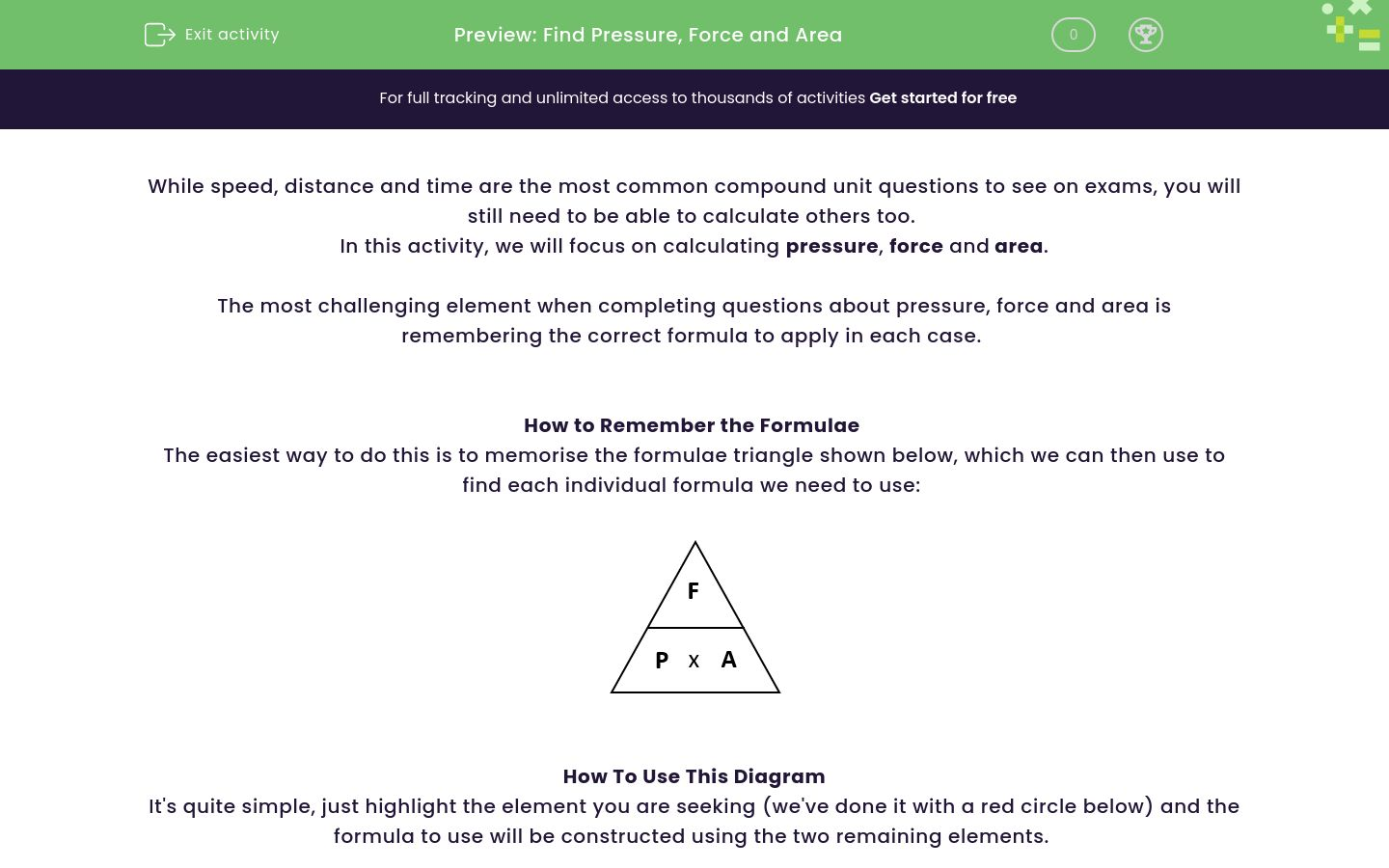1389x868 pixels.
Task: Click the score counter showing 0
Action: [x=1073, y=35]
